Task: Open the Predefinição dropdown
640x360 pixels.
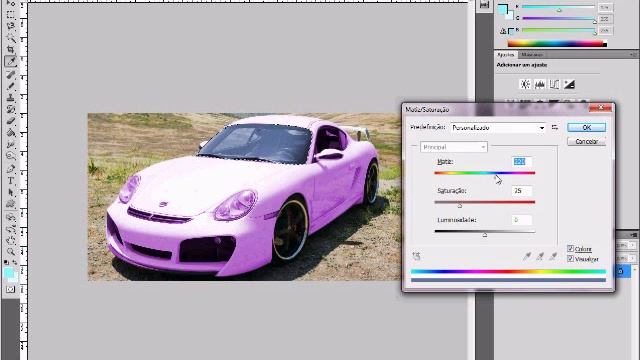Action: pyautogui.click(x=498, y=128)
